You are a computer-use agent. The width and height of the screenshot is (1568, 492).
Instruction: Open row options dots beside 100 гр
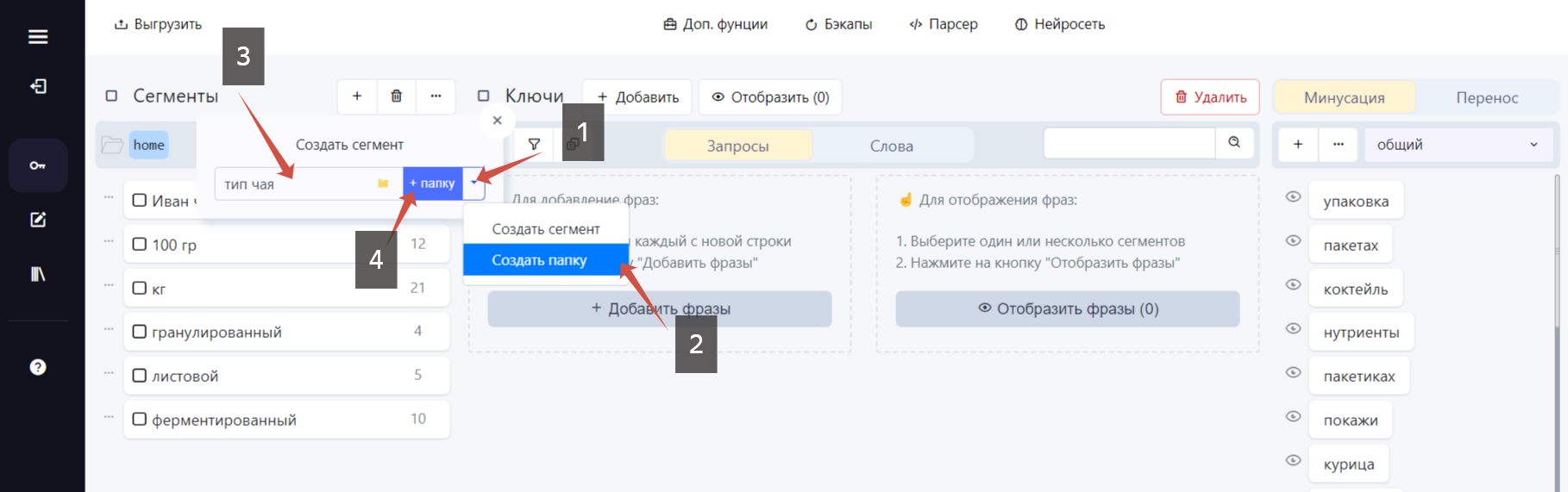109,241
